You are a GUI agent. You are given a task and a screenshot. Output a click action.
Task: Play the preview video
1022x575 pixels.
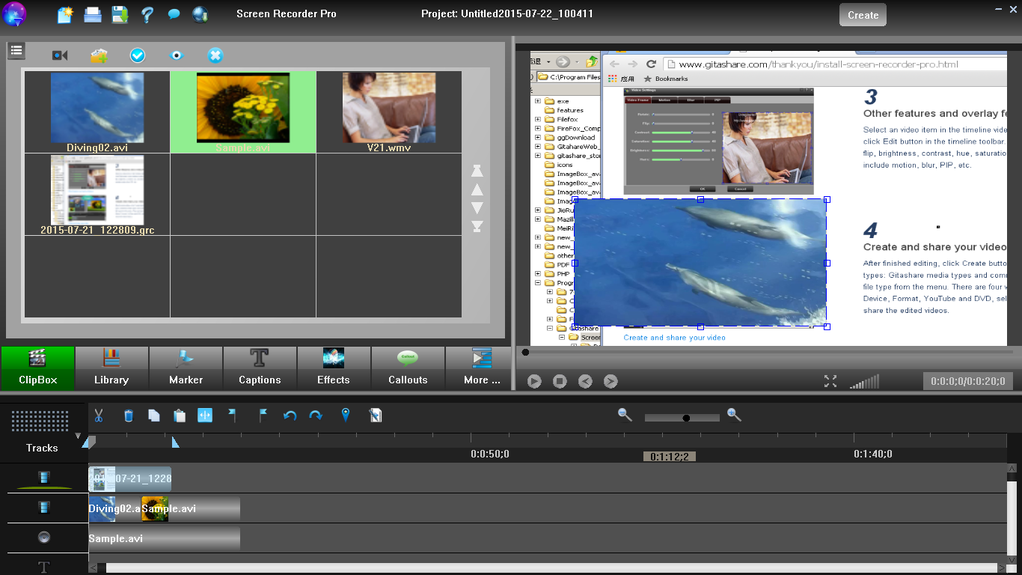pyautogui.click(x=534, y=381)
